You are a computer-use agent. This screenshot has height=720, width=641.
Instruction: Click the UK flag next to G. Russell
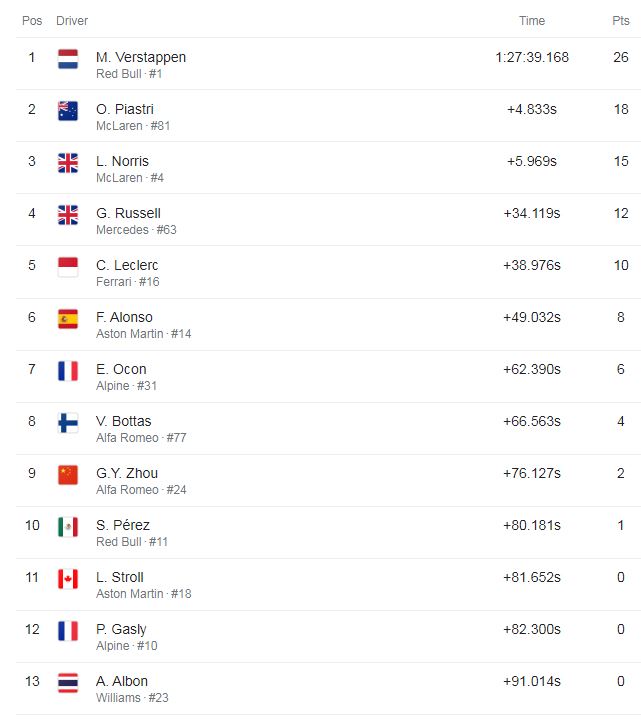coord(68,215)
